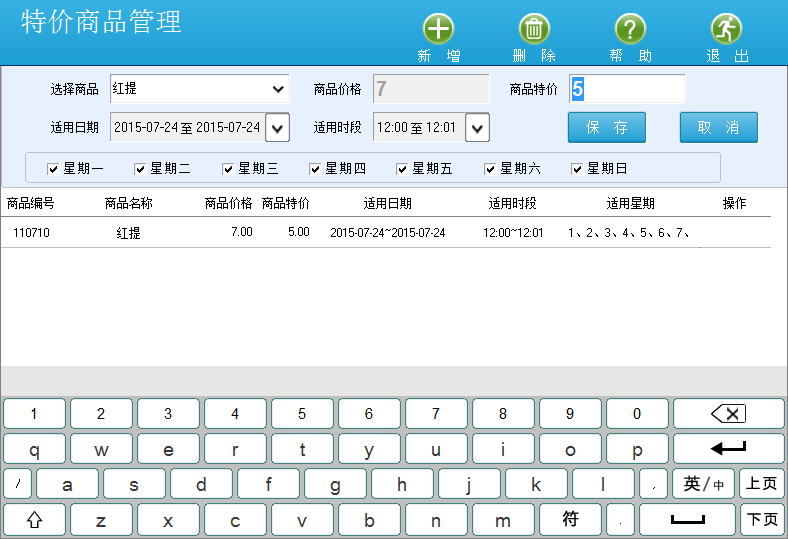
Task: Click the trash can 删除 (Delete) icon
Action: click(x=534, y=29)
